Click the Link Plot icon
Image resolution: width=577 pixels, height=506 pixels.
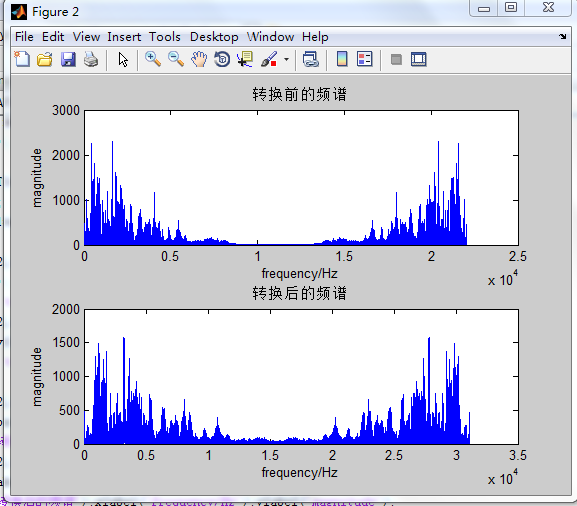(311, 59)
